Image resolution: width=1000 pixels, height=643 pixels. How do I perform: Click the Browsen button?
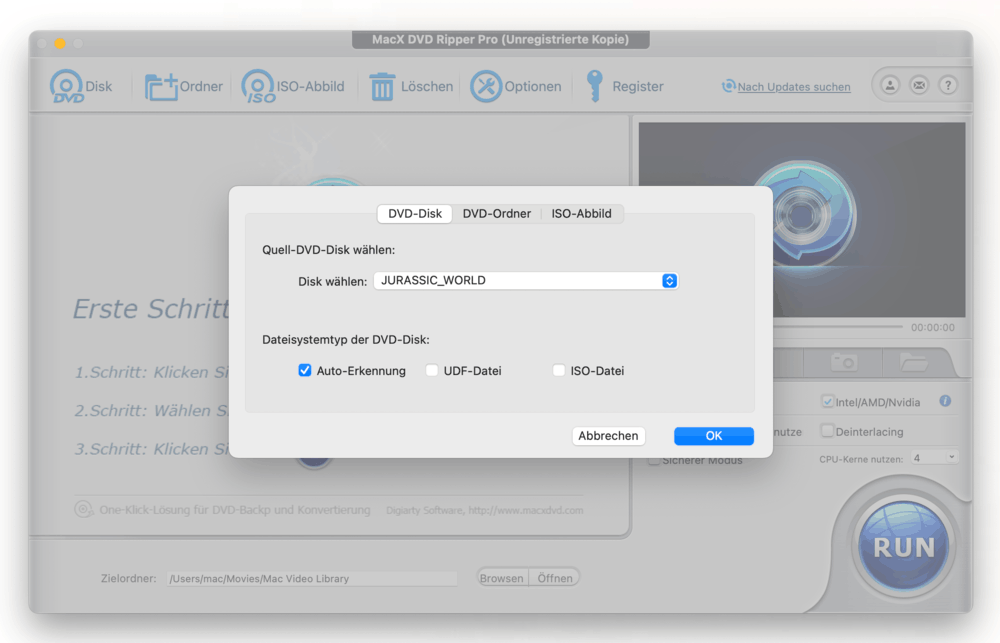point(503,578)
